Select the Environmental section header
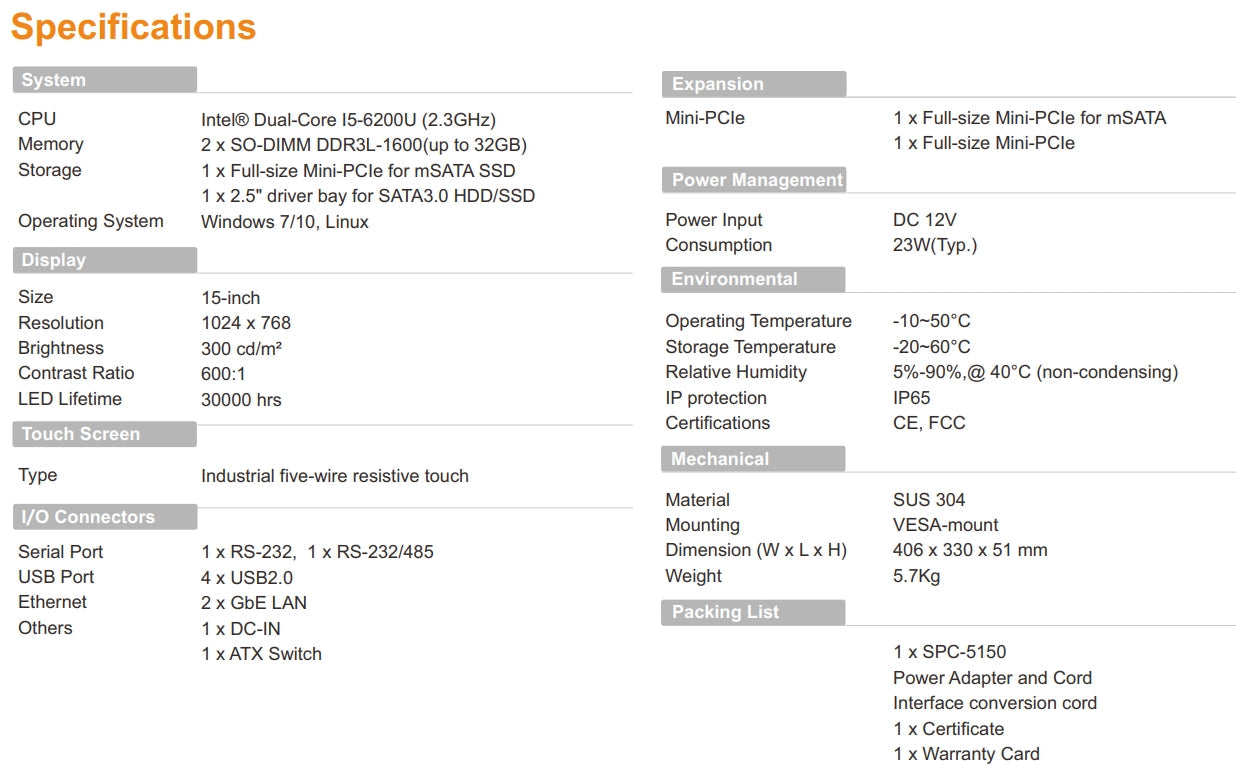Screen dimensions: 1236x774 734,279
